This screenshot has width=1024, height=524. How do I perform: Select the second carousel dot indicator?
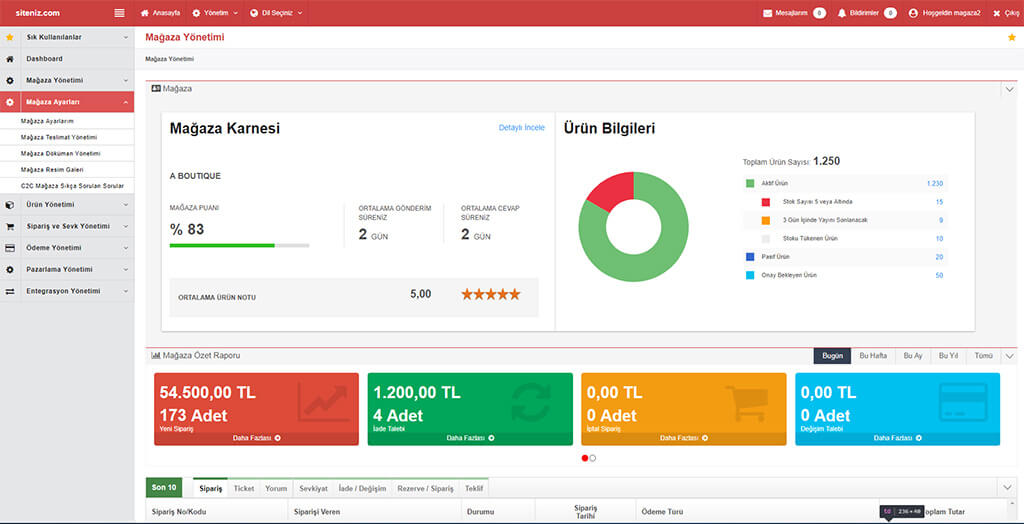coord(592,458)
